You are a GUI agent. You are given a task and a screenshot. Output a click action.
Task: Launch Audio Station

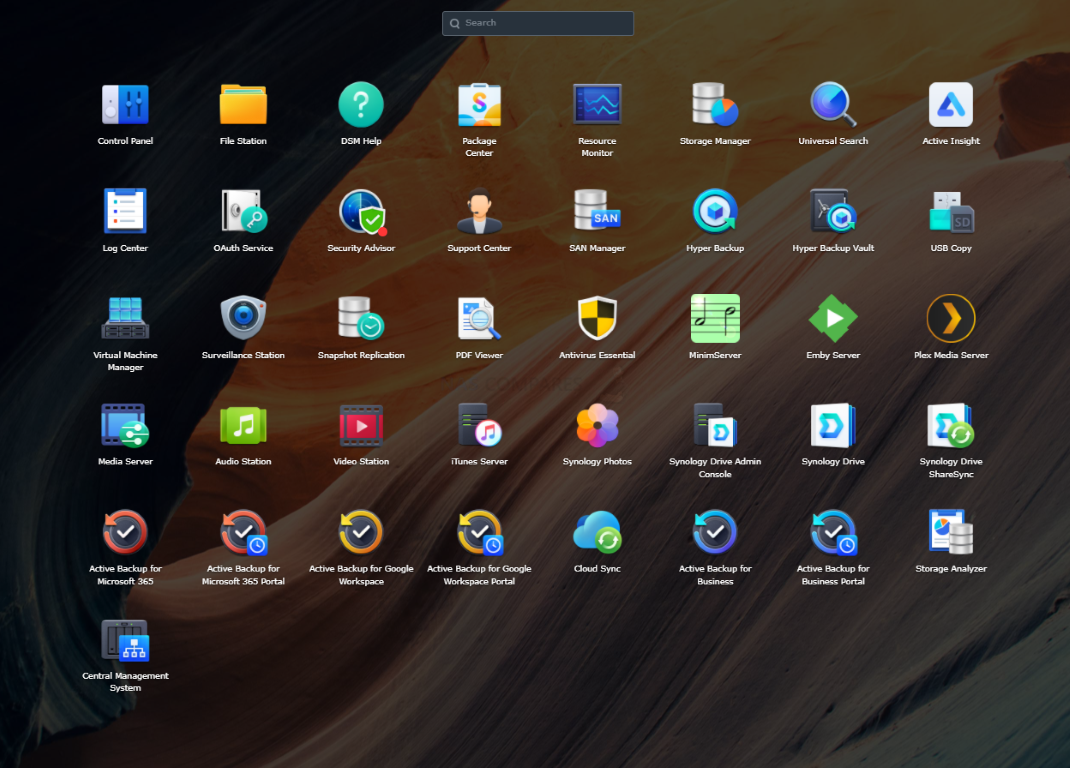[243, 425]
